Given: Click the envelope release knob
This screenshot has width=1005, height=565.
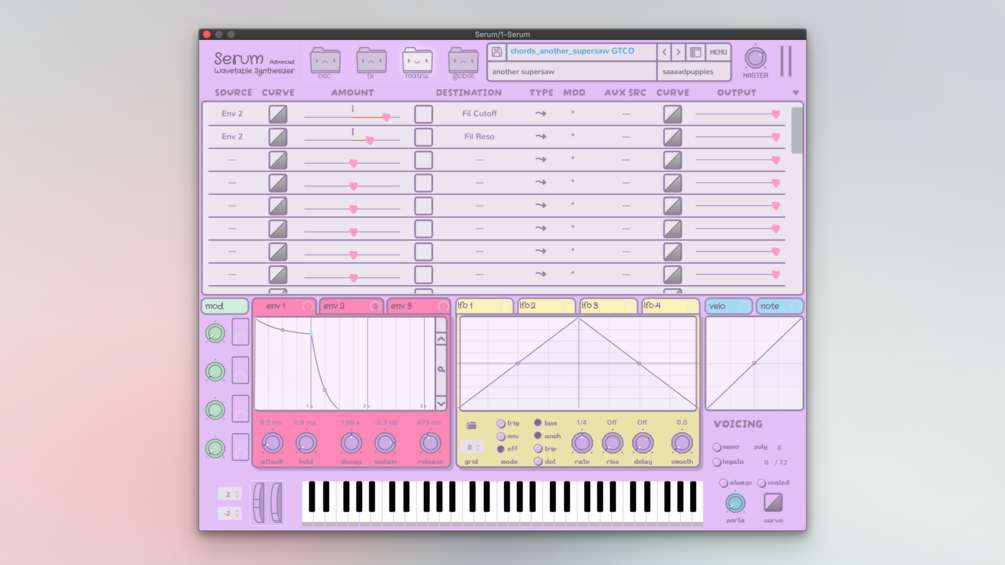Looking at the screenshot, I should click(429, 443).
